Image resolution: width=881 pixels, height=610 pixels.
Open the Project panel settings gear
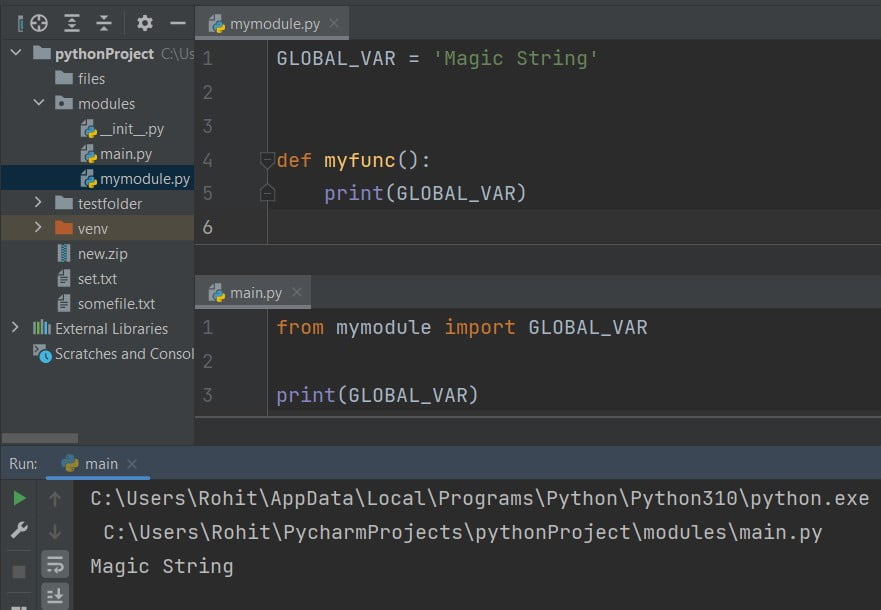[143, 22]
